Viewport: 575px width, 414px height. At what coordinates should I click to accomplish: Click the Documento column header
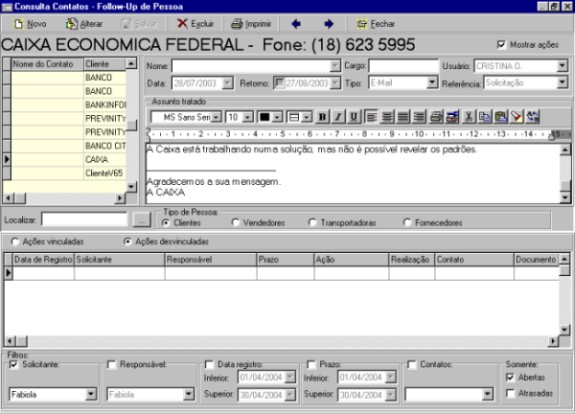coord(536,260)
